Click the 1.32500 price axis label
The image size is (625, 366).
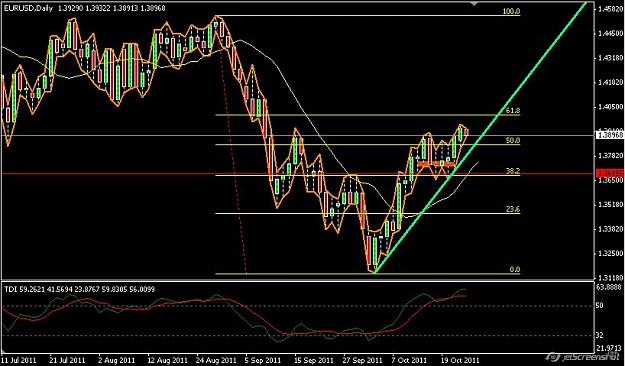tap(611, 253)
